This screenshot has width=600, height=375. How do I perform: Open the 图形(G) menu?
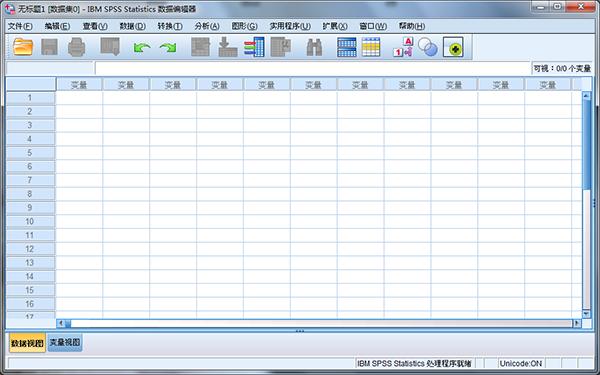244,26
